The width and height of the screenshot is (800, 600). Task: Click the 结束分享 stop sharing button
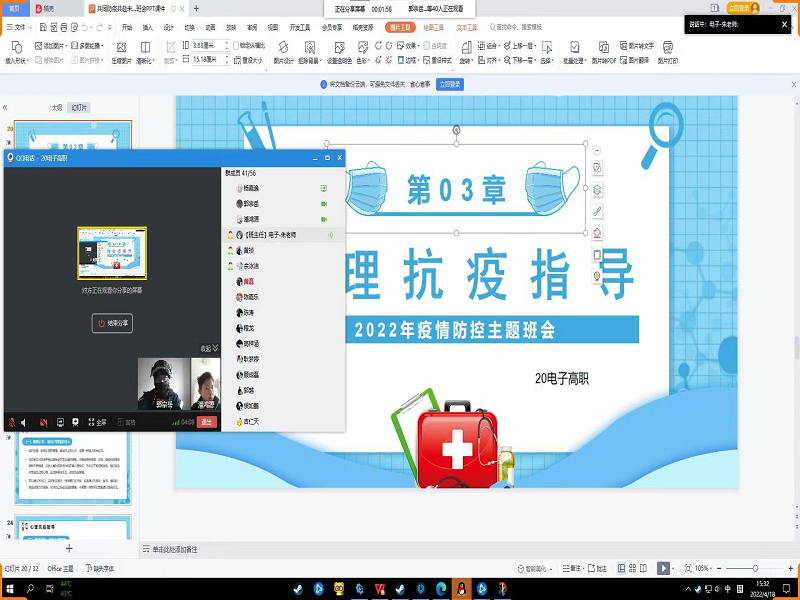(x=113, y=323)
